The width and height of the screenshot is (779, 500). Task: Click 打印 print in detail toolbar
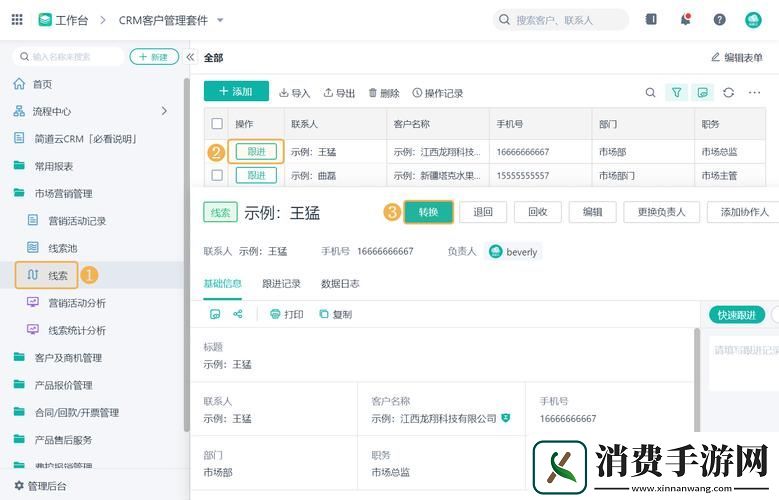click(x=287, y=314)
